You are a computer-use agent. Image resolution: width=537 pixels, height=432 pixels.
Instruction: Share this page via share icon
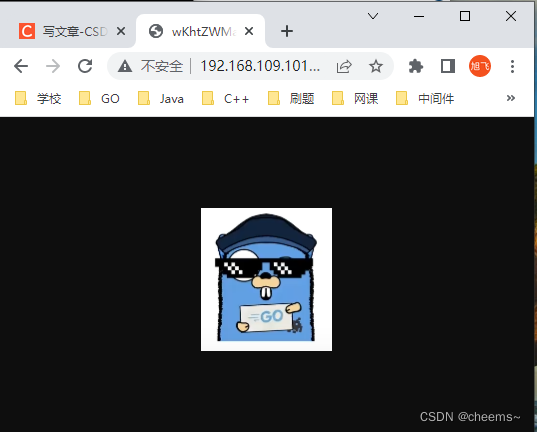(x=344, y=66)
